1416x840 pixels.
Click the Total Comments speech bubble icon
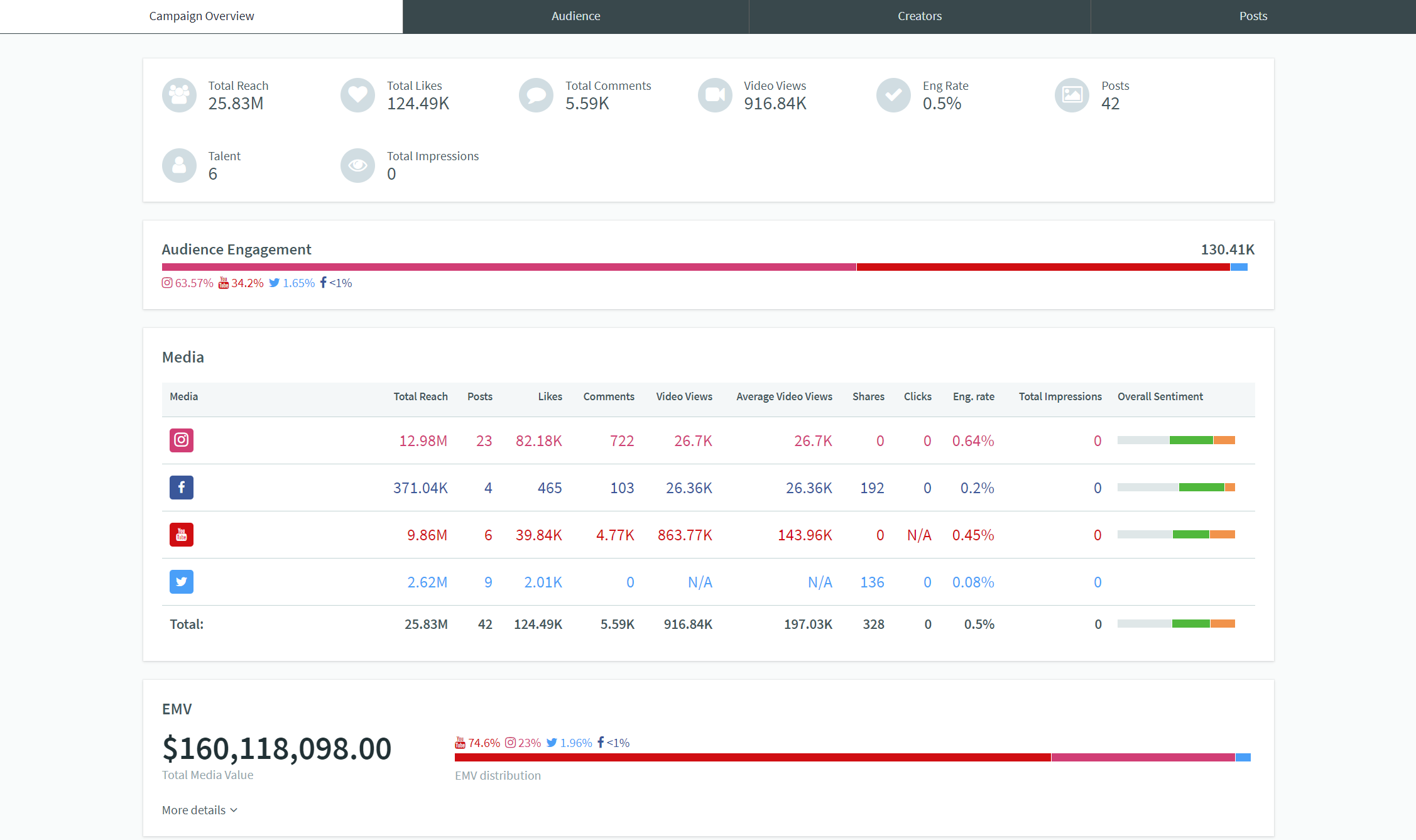pos(536,95)
